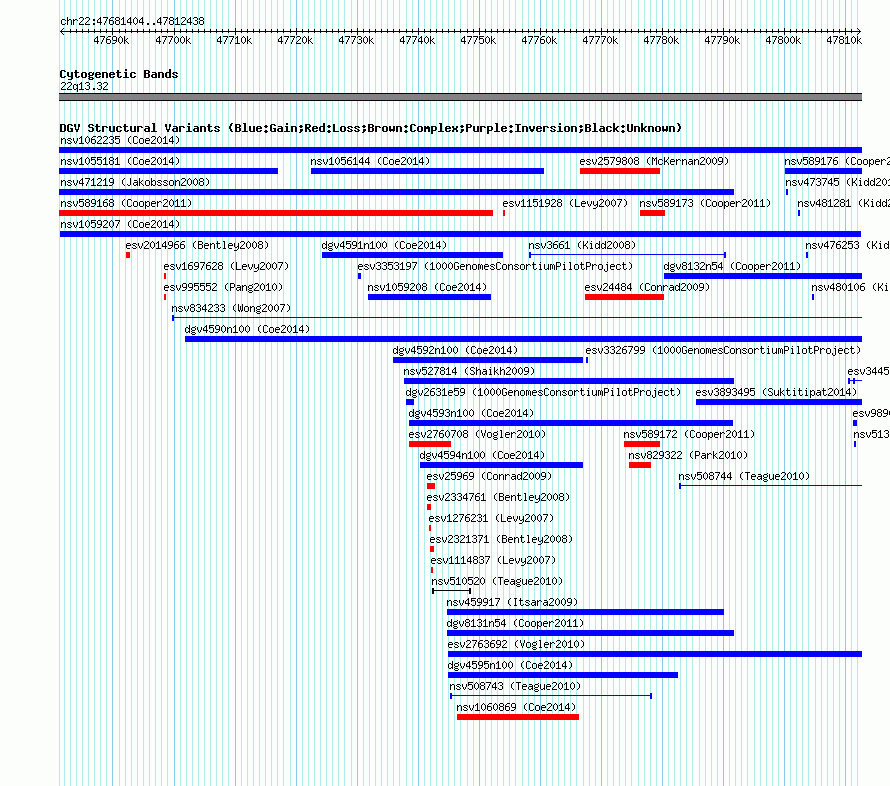Open nsv589172 (Cooper2011) label
890x786 pixels.
tap(689, 434)
